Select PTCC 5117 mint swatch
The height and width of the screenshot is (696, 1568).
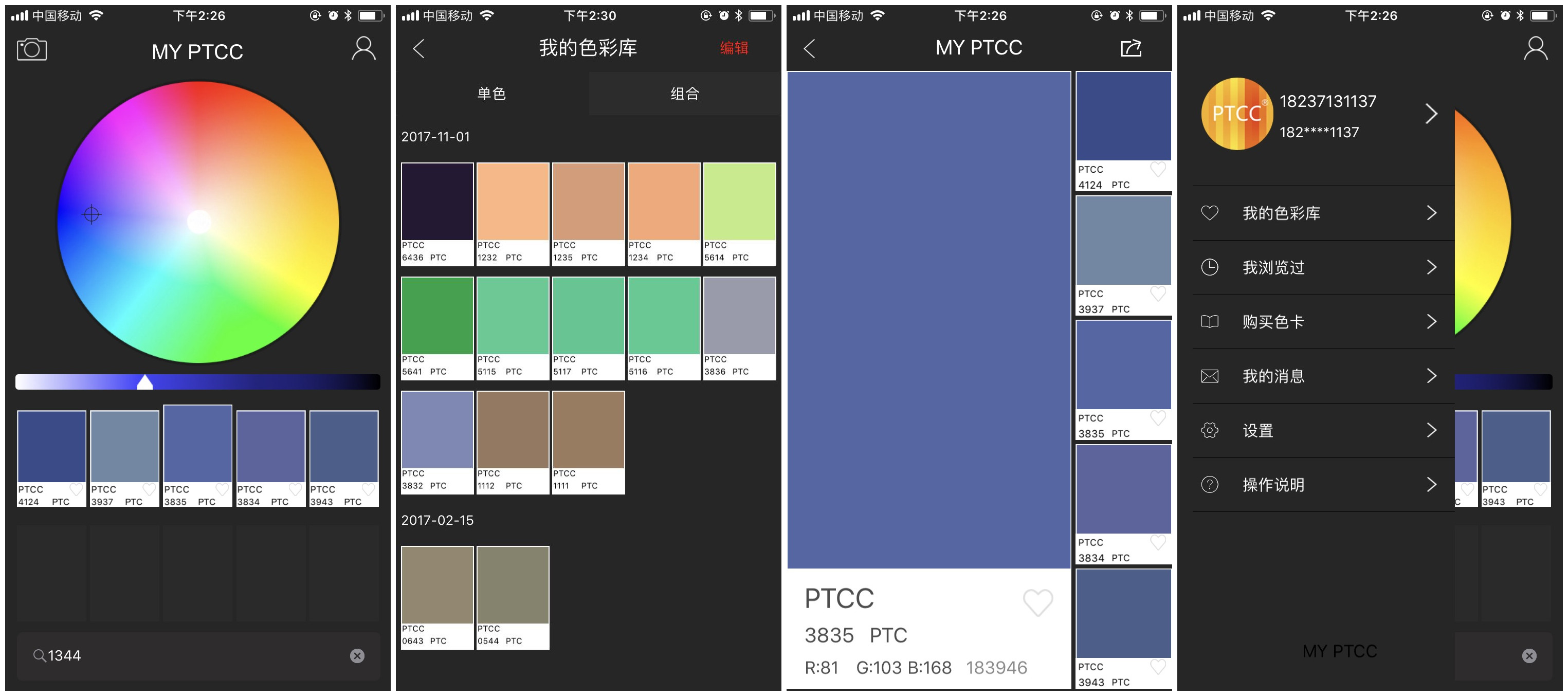click(x=588, y=328)
